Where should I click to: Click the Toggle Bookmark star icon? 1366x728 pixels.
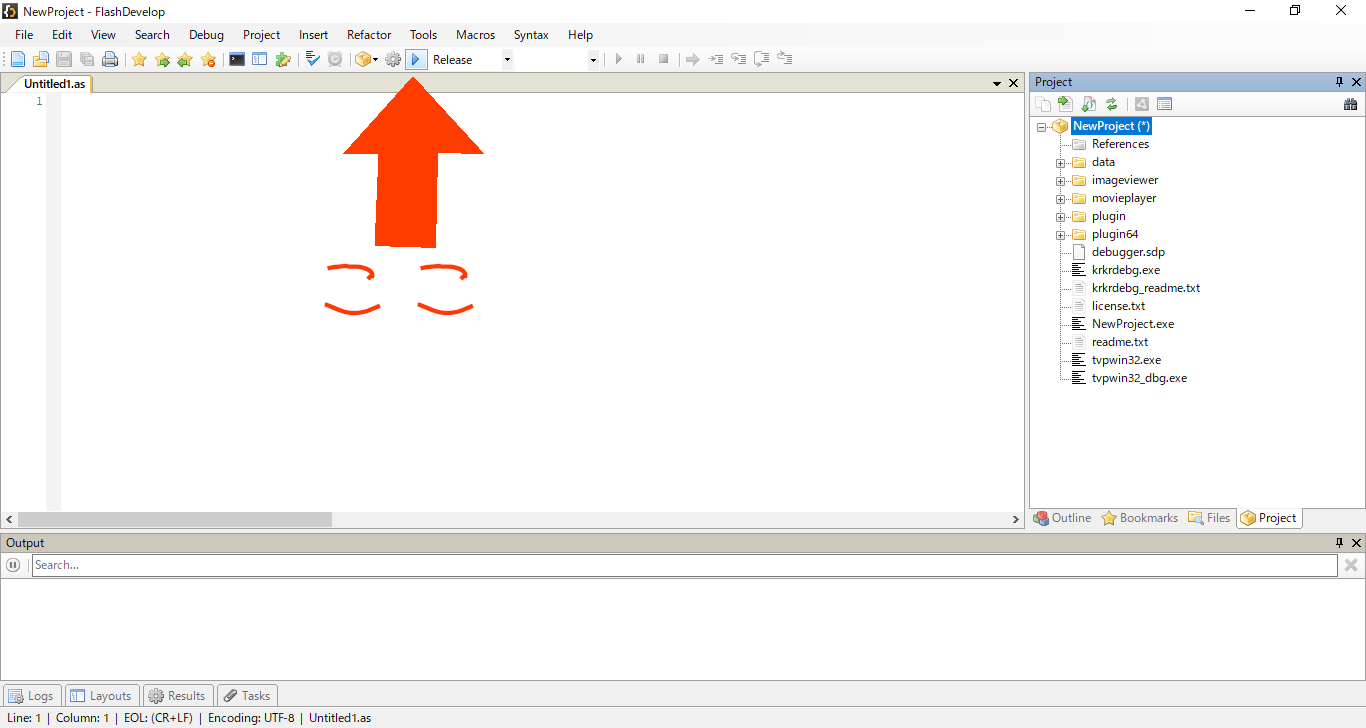pos(139,60)
